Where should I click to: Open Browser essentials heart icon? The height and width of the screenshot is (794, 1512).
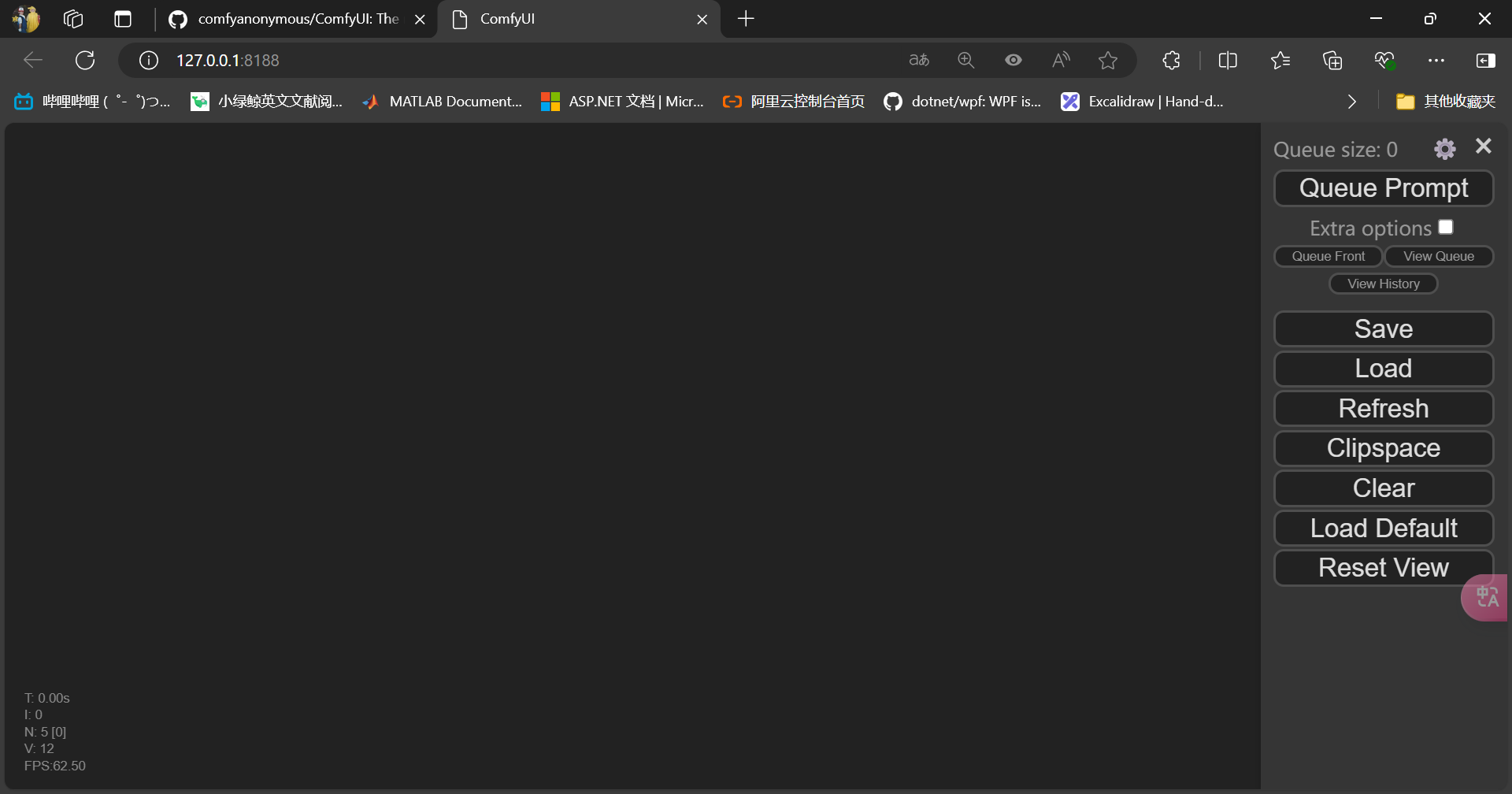1384,60
